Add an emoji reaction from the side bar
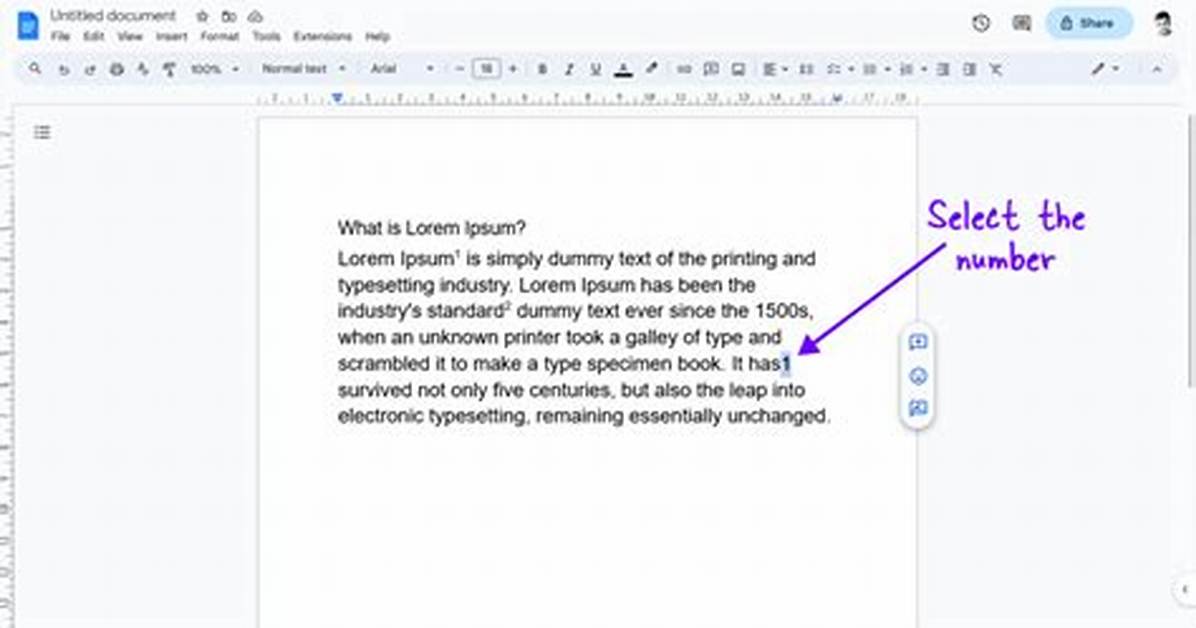 [918, 375]
